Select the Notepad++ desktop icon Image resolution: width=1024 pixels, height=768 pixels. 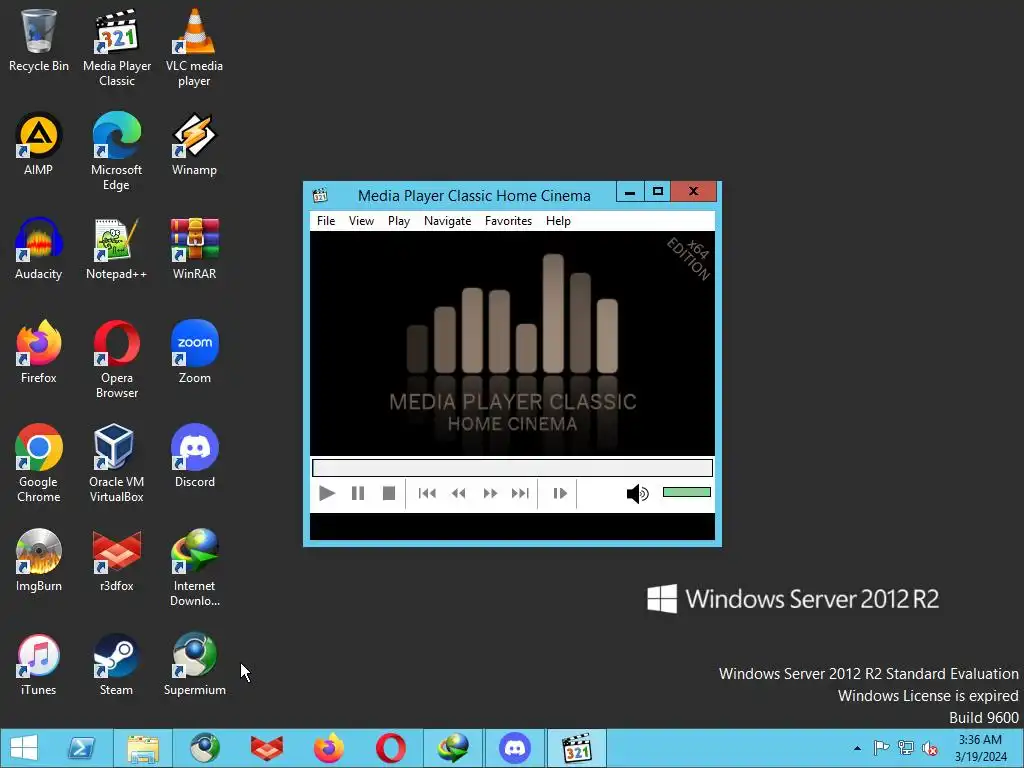(x=117, y=249)
